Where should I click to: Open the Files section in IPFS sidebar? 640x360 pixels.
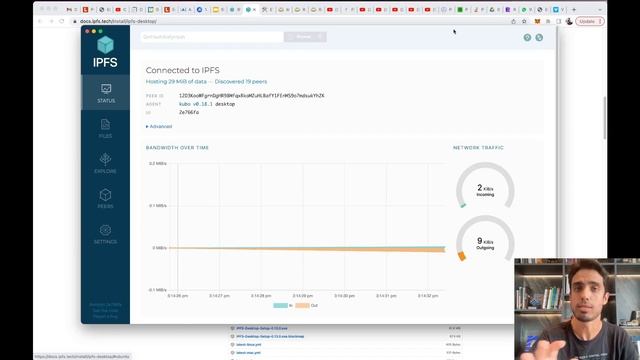(105, 128)
